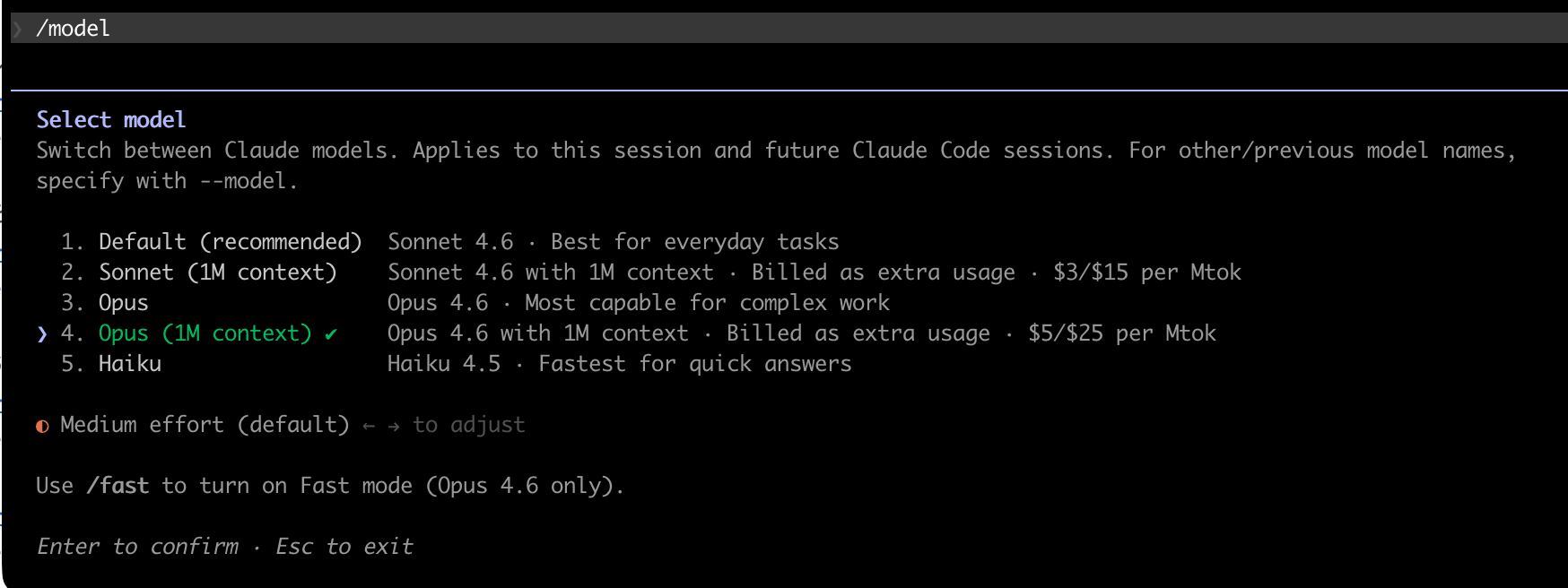Select Opus (1M context) entry
The width and height of the screenshot is (1568, 588).
click(x=205, y=333)
